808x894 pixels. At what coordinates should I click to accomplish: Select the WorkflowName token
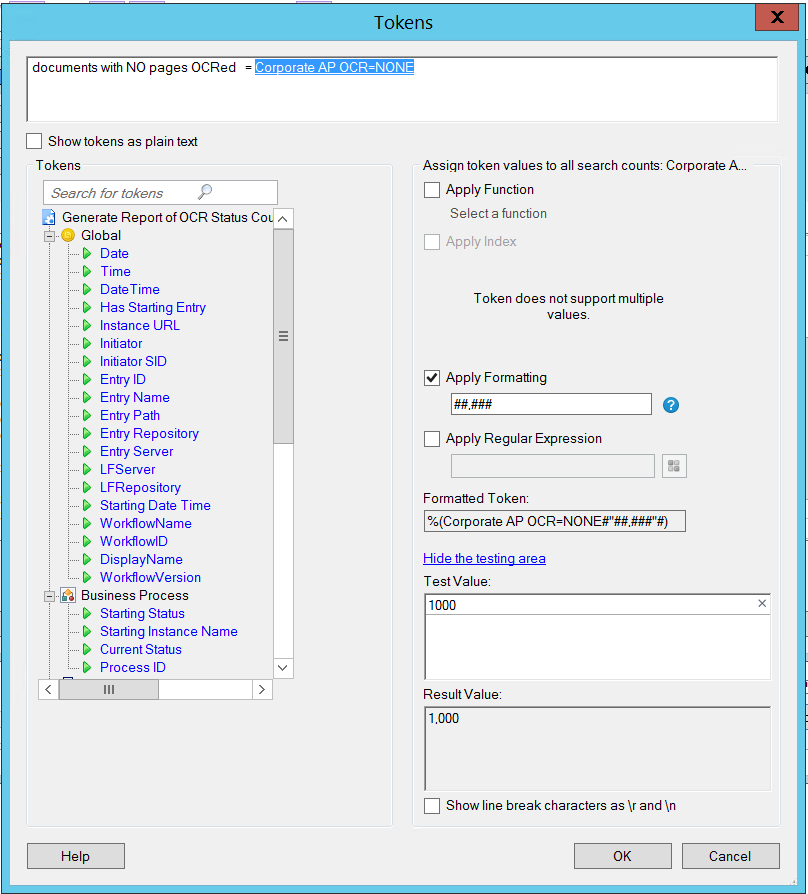[145, 524]
